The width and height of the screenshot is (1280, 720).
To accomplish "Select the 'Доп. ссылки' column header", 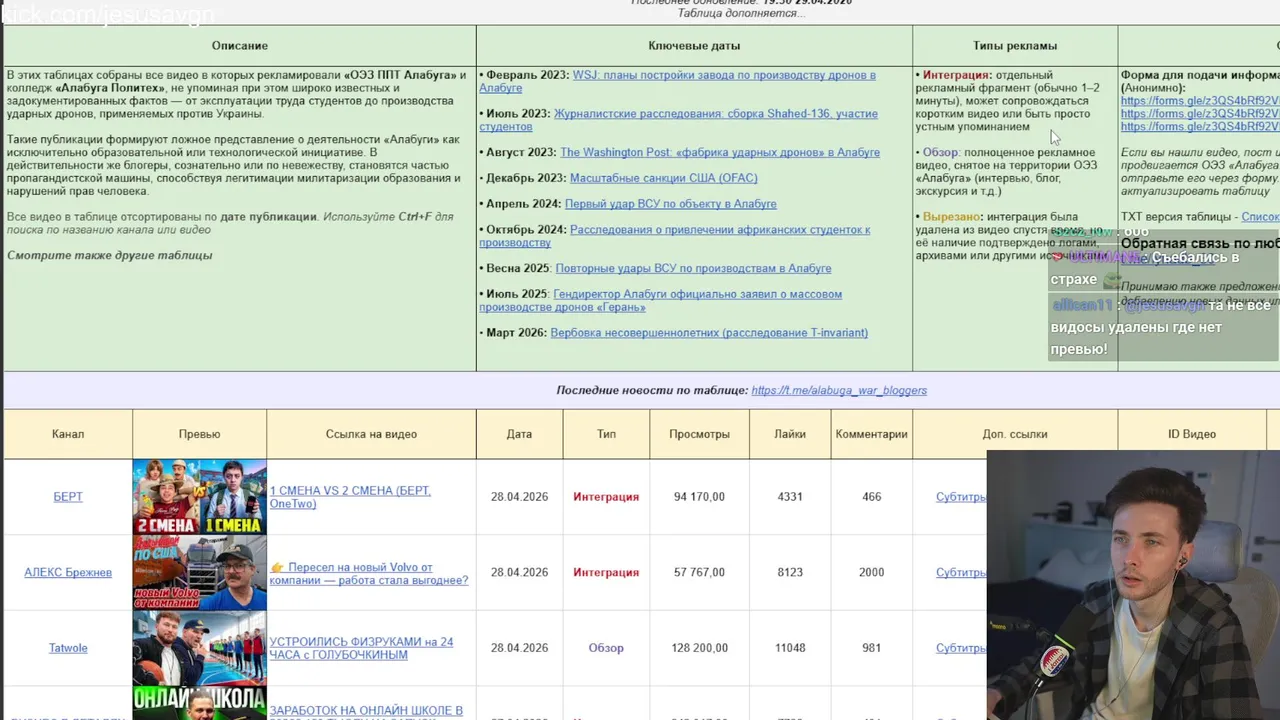I will [1015, 434].
